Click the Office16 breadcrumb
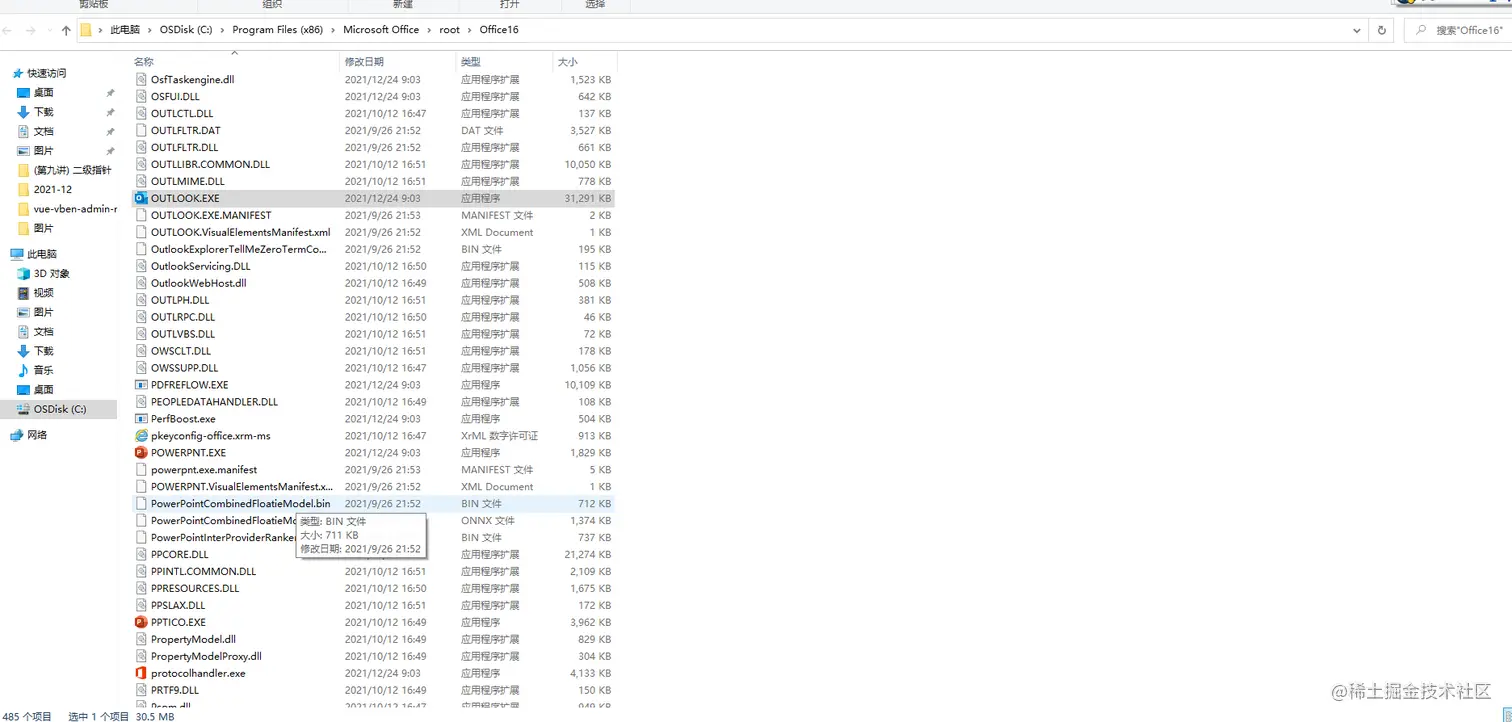 click(x=499, y=30)
